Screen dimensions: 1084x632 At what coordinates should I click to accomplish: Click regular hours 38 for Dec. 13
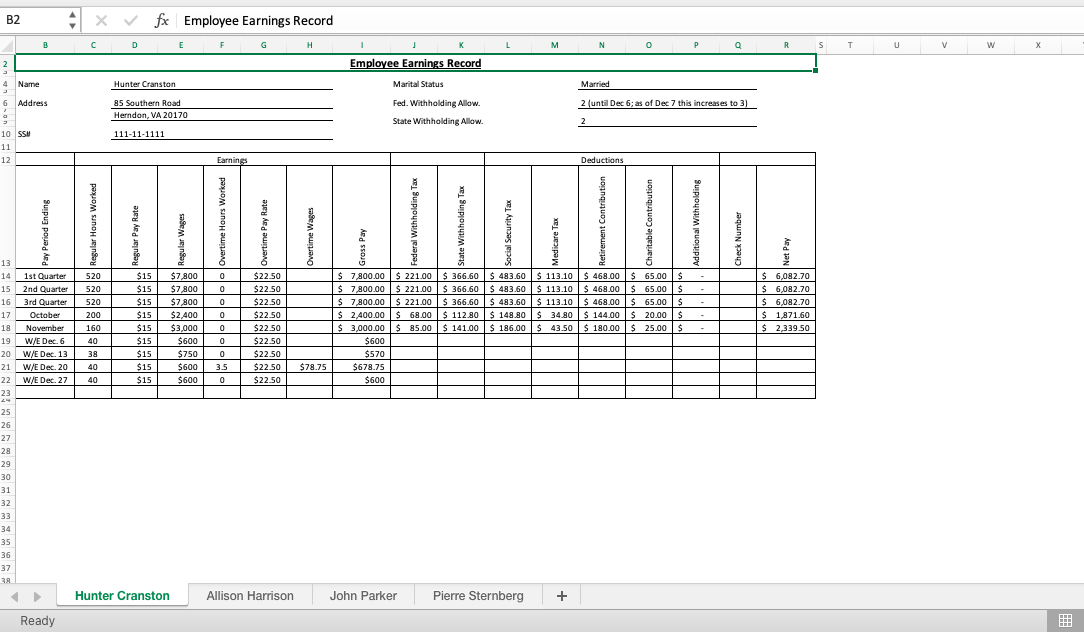(x=93, y=354)
